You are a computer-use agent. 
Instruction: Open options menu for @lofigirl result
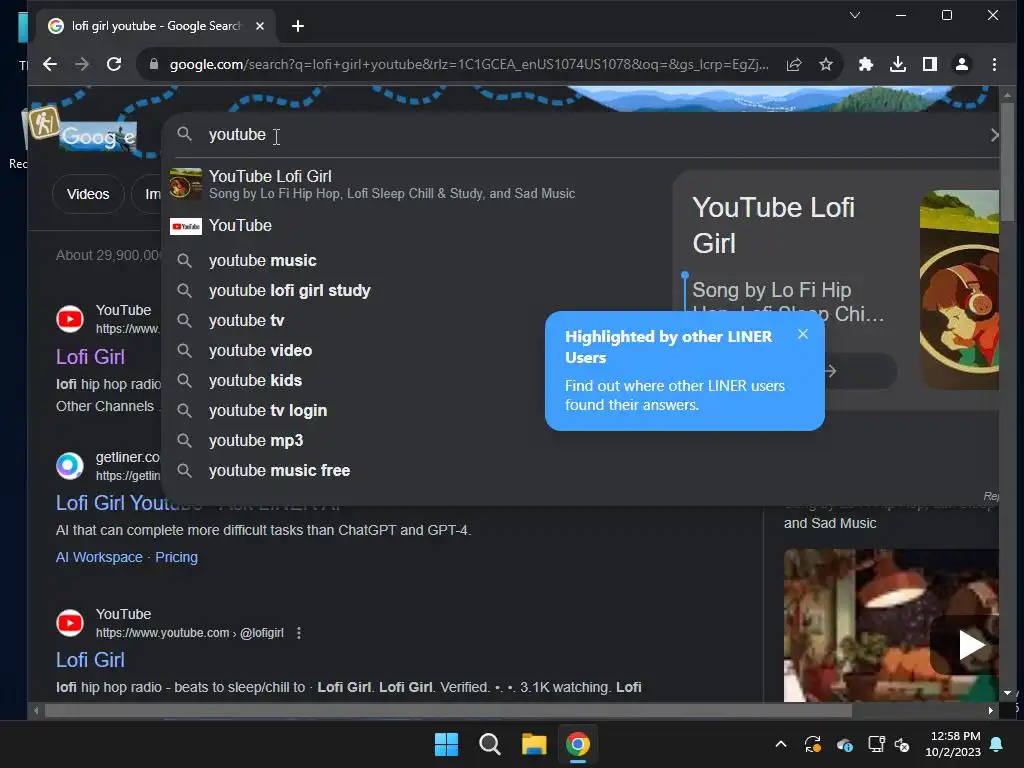pyautogui.click(x=299, y=633)
